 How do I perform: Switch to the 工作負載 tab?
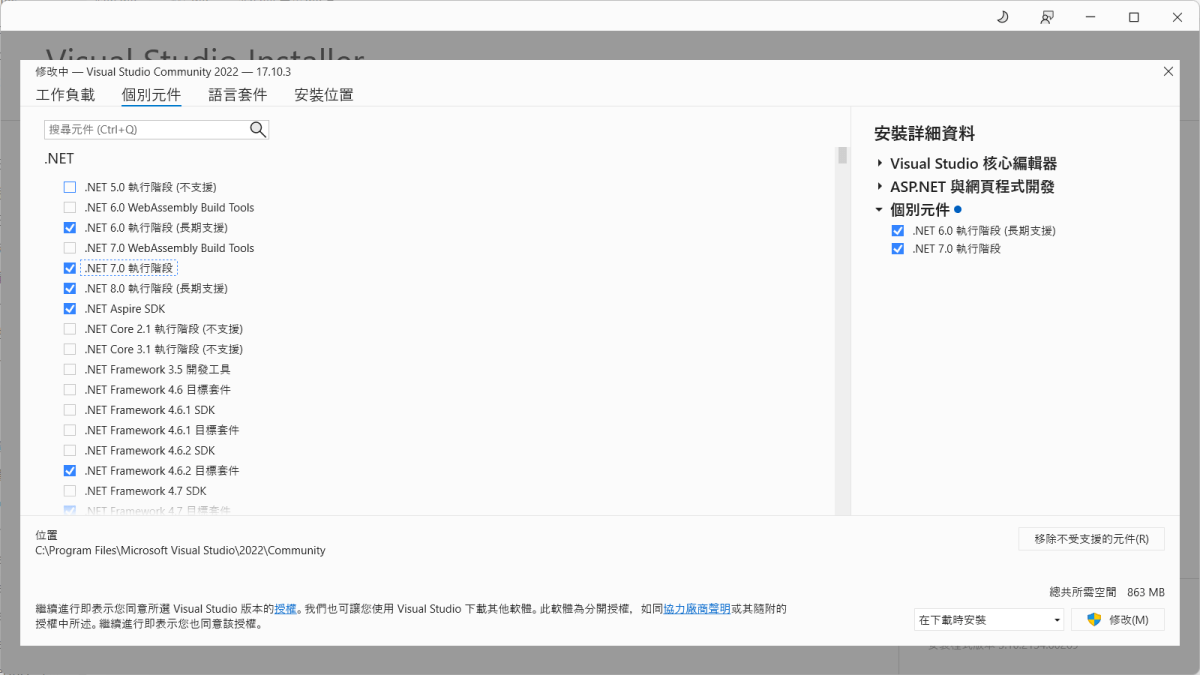65,95
